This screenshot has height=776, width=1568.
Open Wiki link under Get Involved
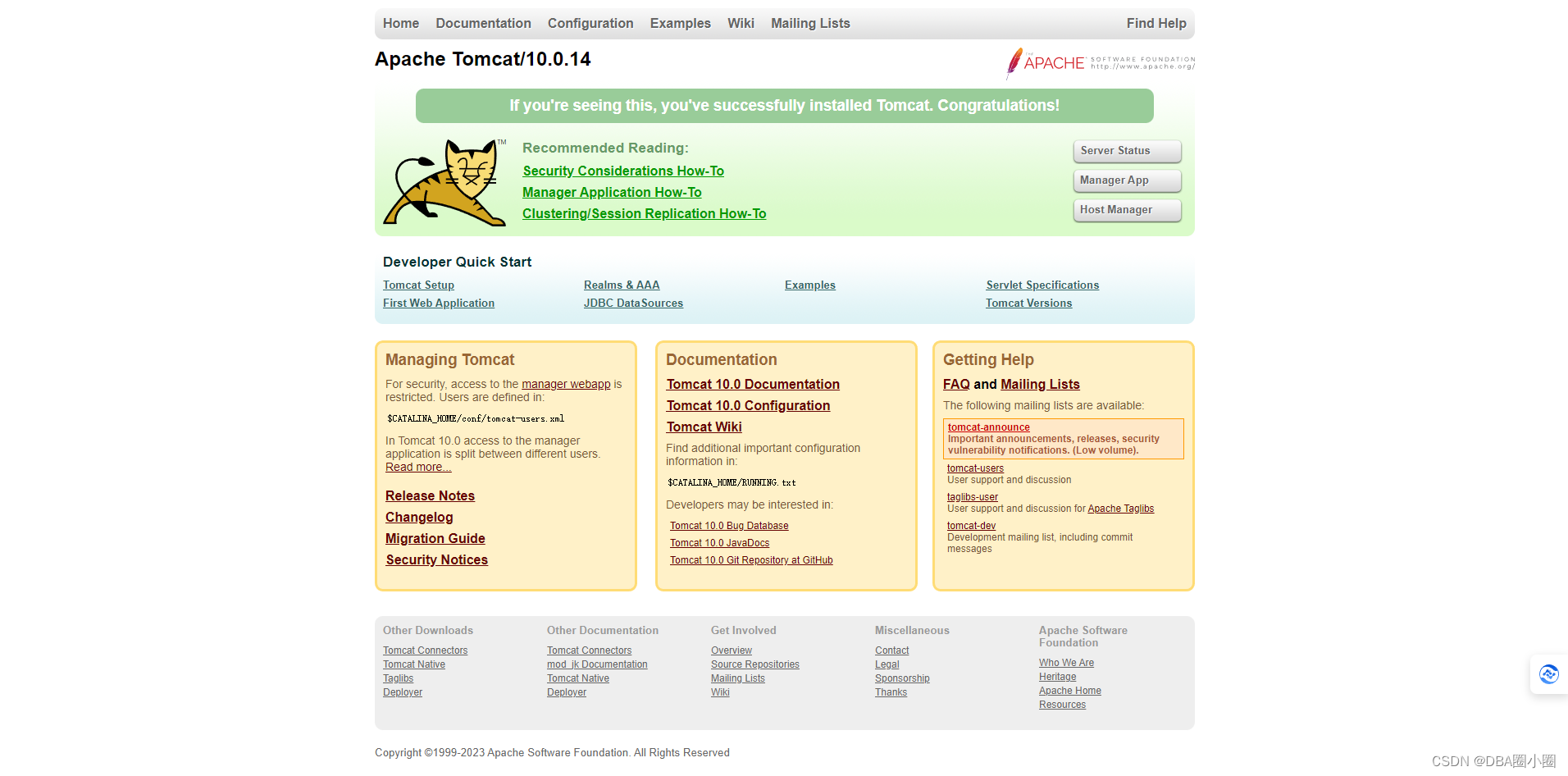point(720,692)
